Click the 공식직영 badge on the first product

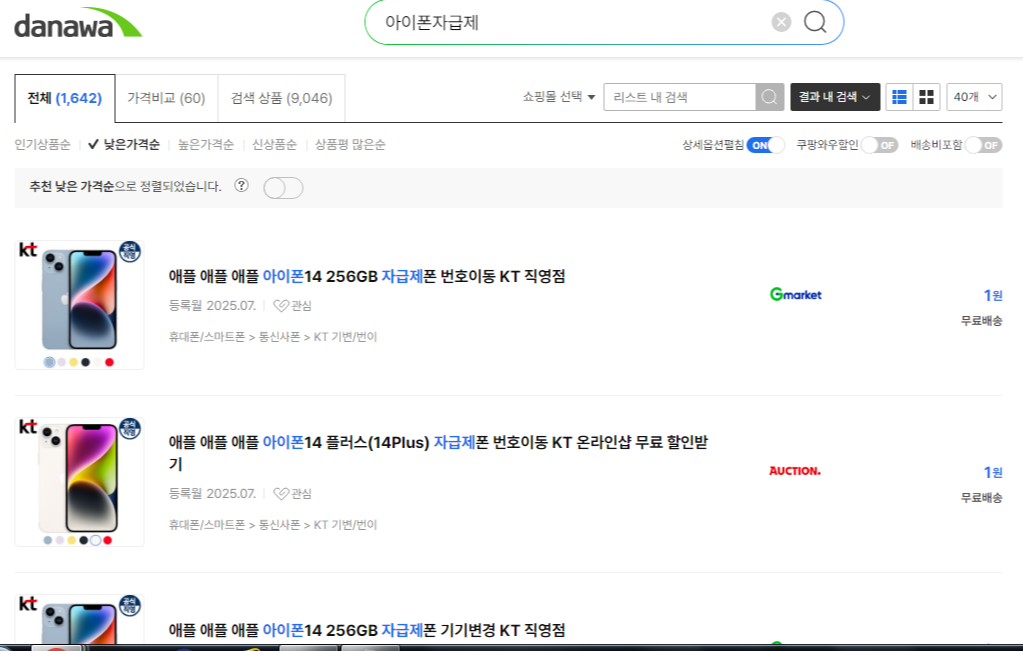coord(130,252)
